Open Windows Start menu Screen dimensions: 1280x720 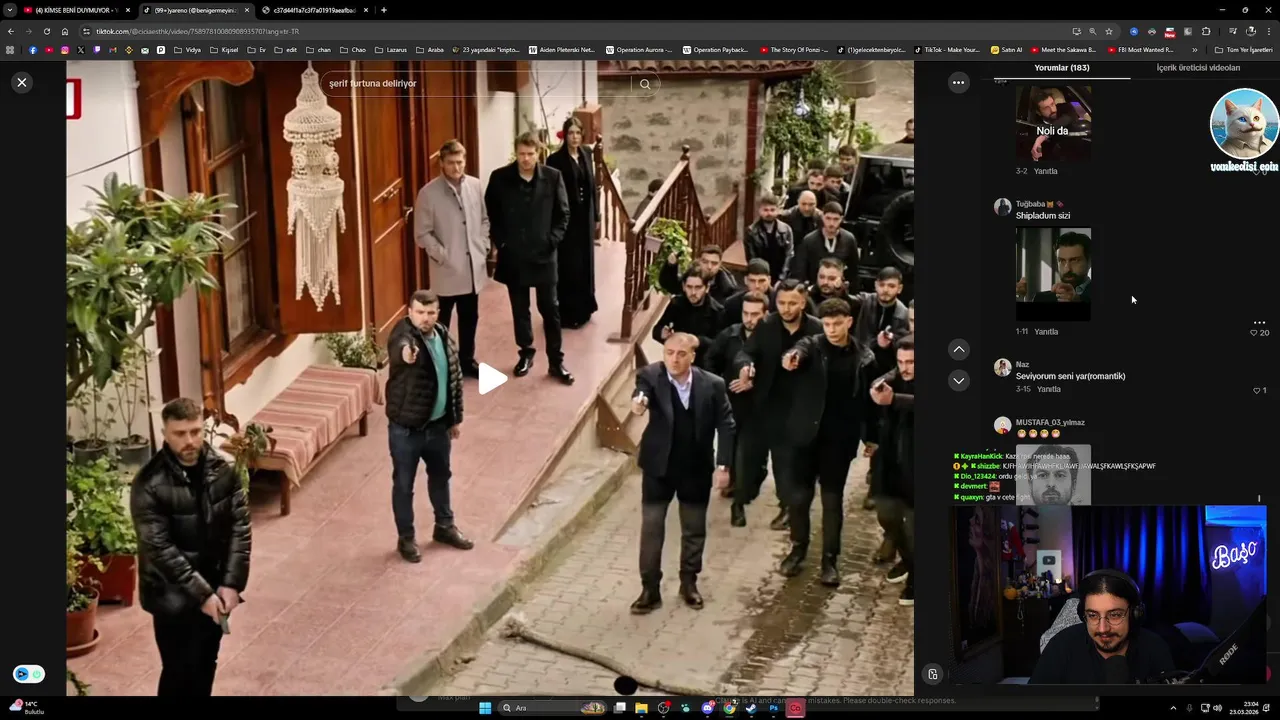pos(485,708)
